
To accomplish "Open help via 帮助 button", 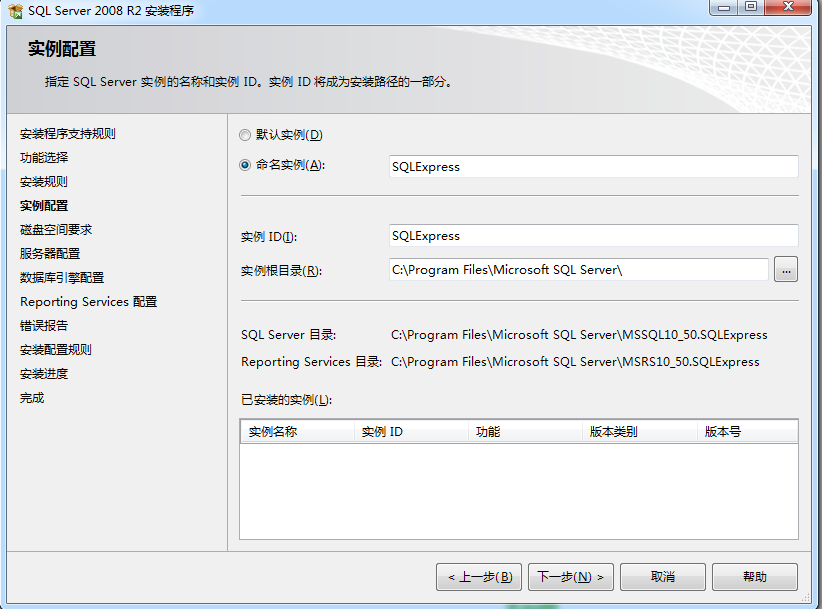I will (x=755, y=577).
